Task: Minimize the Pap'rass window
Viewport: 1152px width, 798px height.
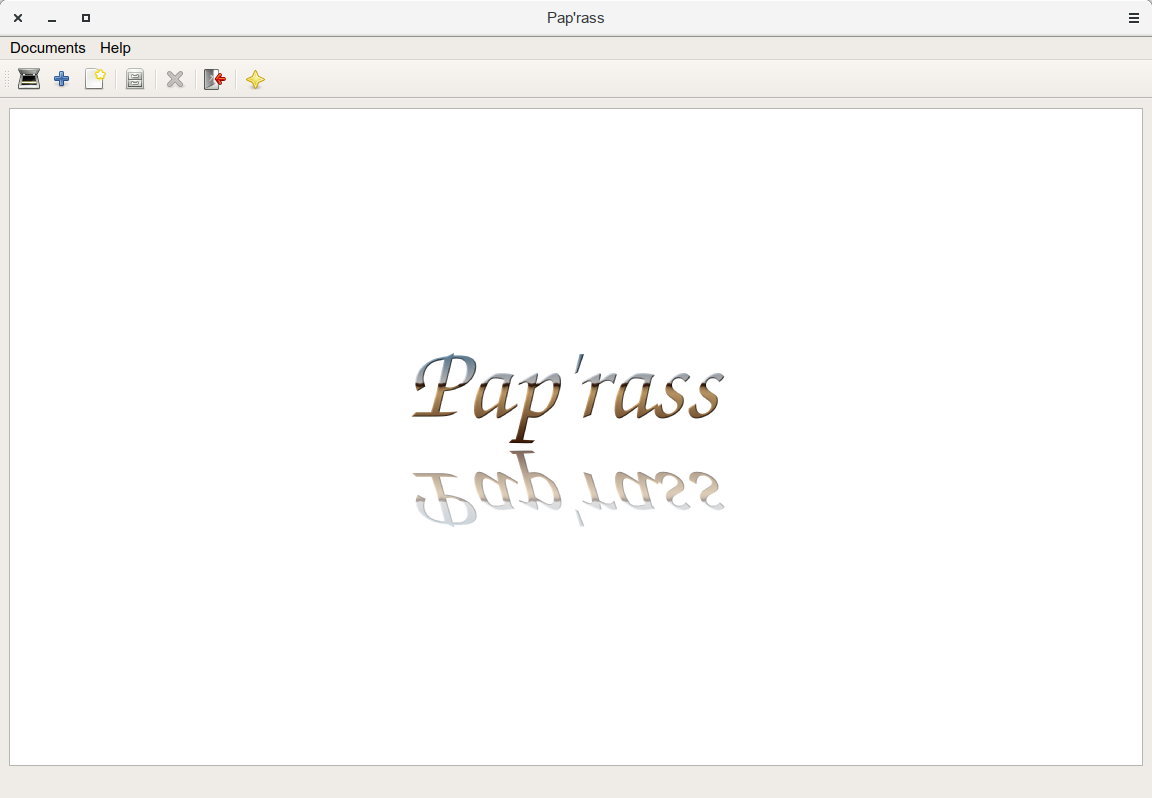Action: click(x=52, y=18)
